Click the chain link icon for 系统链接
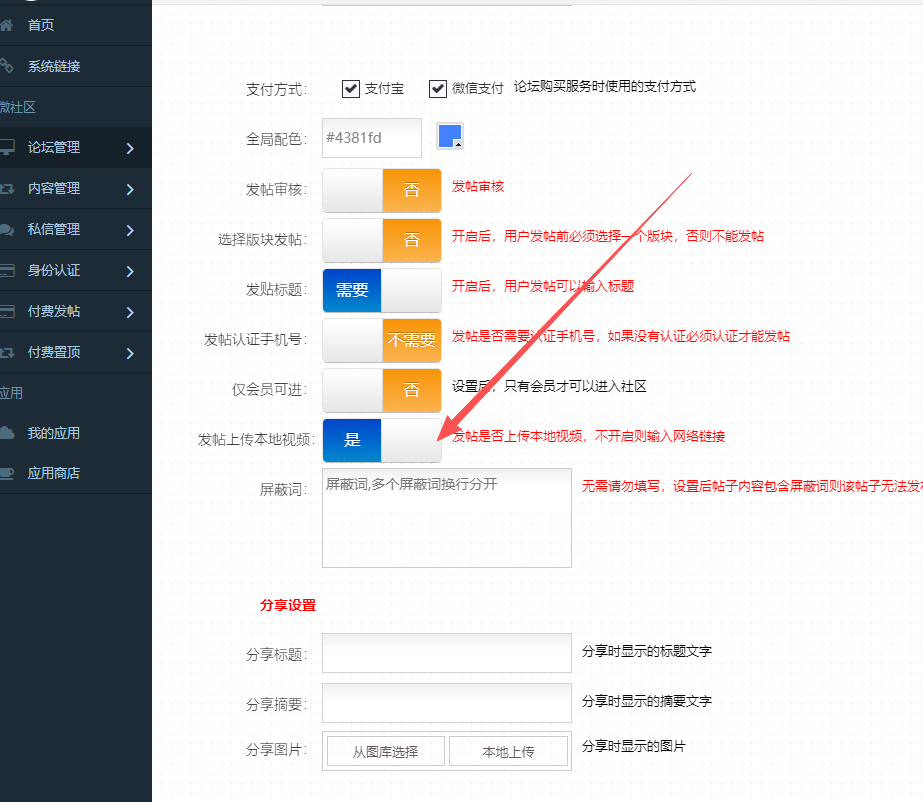923x802 pixels. point(6,66)
